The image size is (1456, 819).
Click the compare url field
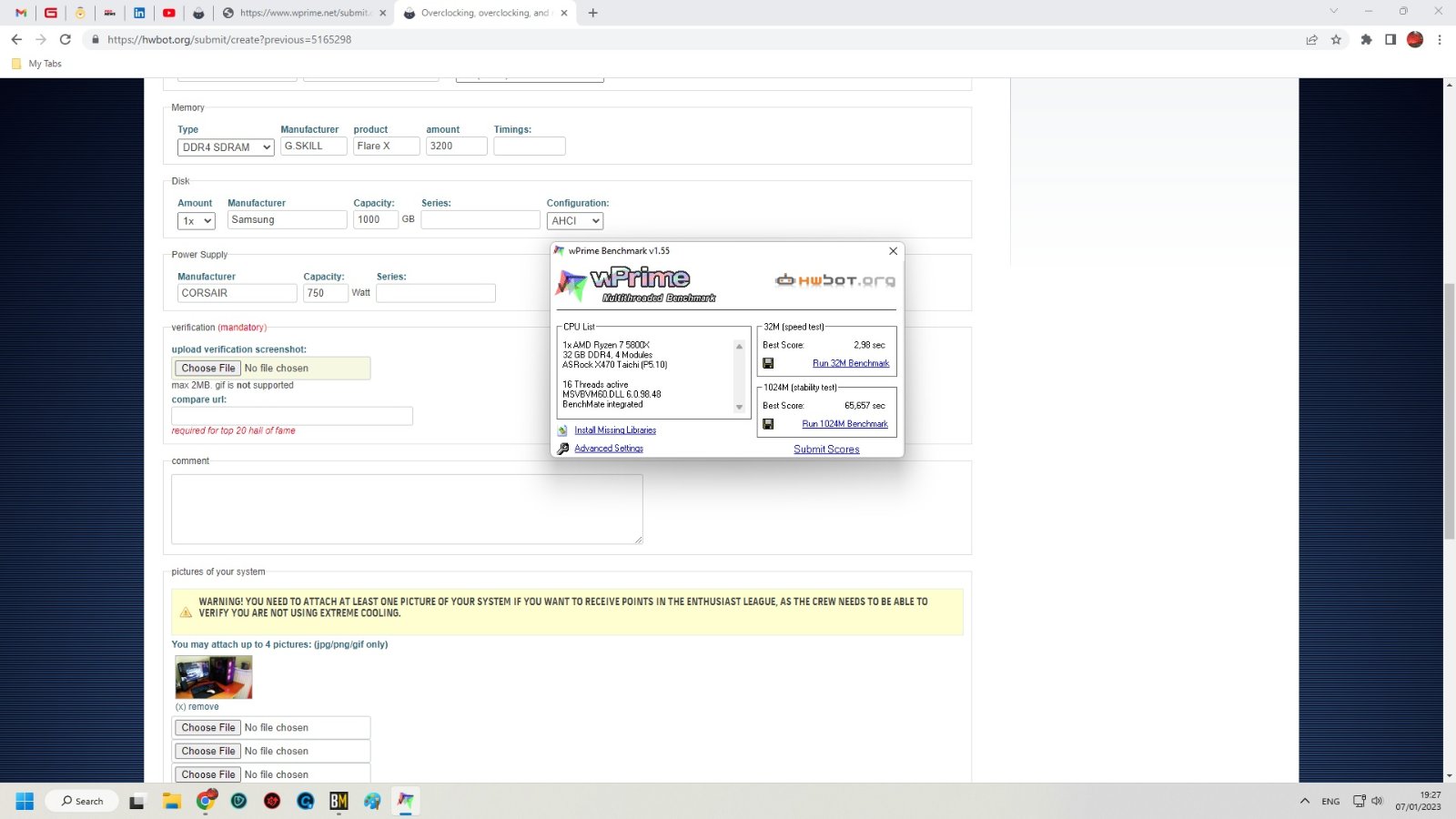292,416
